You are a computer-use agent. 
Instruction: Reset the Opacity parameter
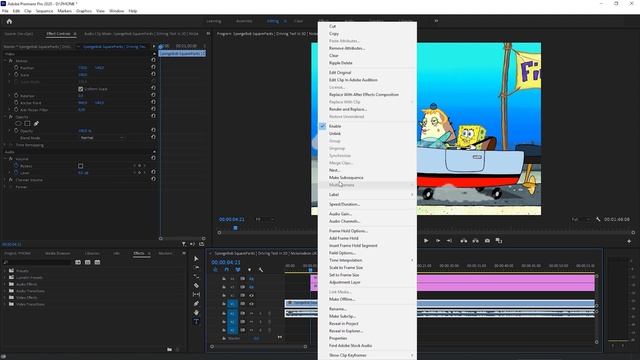click(153, 131)
